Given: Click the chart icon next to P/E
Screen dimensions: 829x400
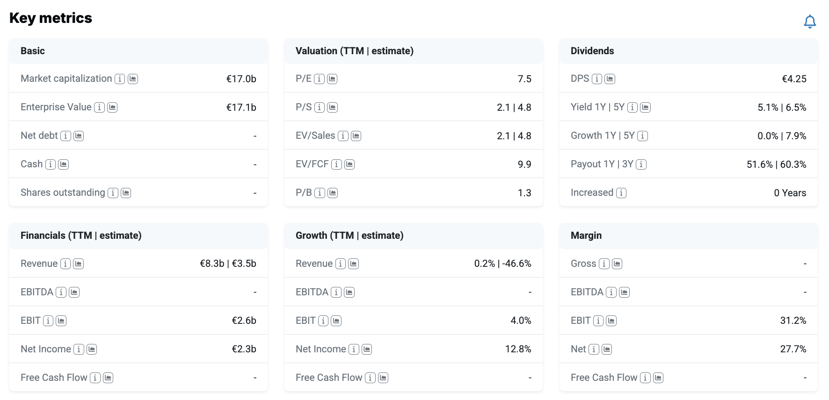Looking at the screenshot, I should tap(332, 79).
